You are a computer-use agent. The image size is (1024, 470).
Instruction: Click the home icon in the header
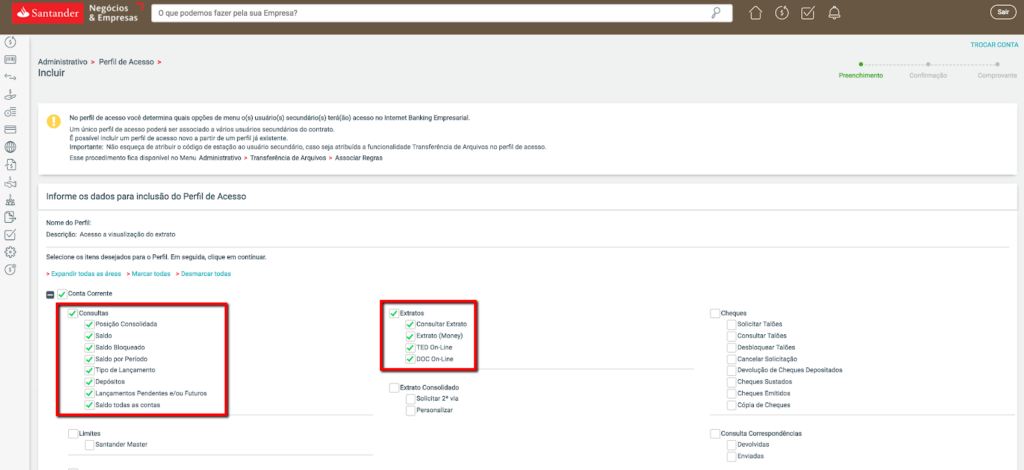click(x=755, y=13)
